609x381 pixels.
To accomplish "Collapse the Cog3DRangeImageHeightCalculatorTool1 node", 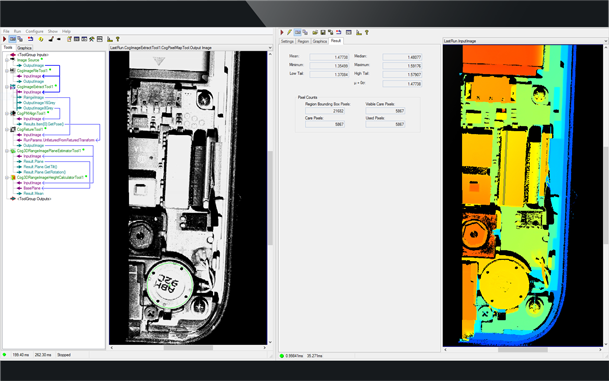I will [7, 177].
